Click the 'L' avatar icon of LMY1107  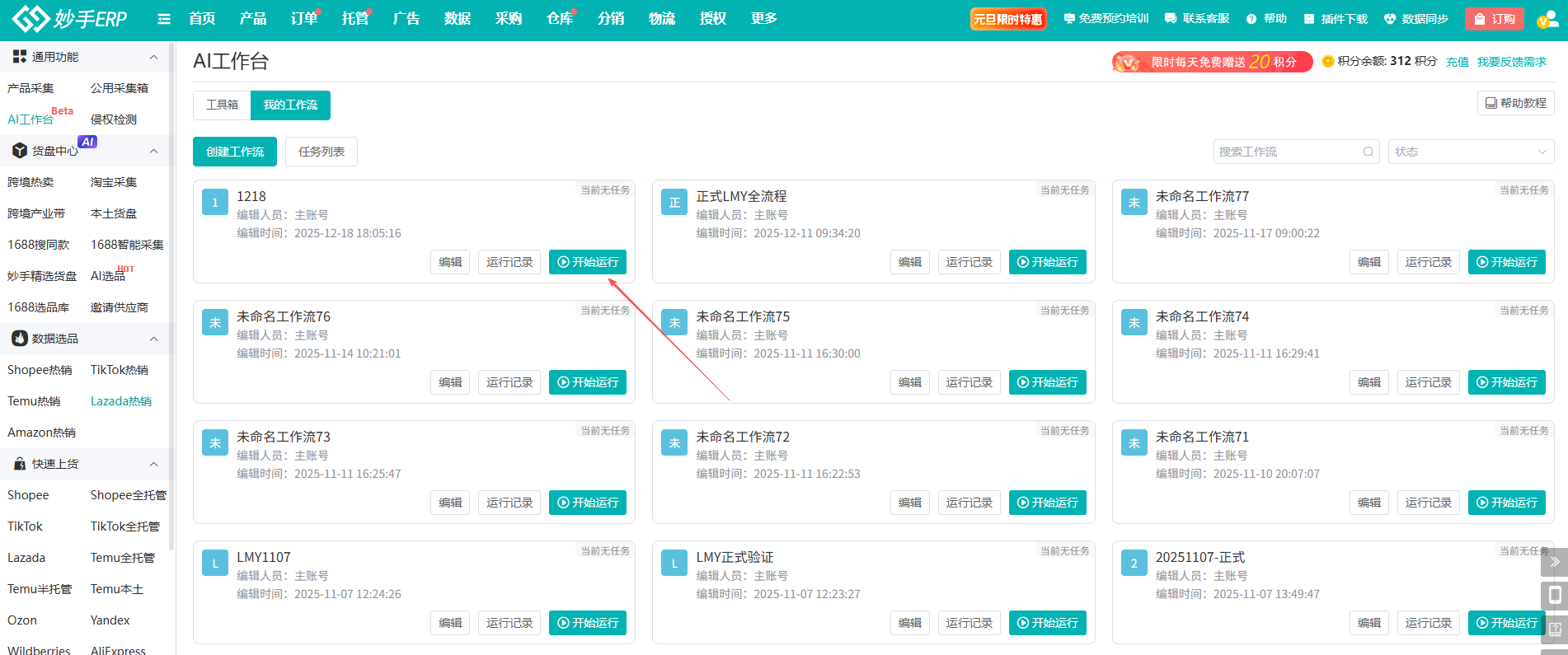tap(215, 563)
